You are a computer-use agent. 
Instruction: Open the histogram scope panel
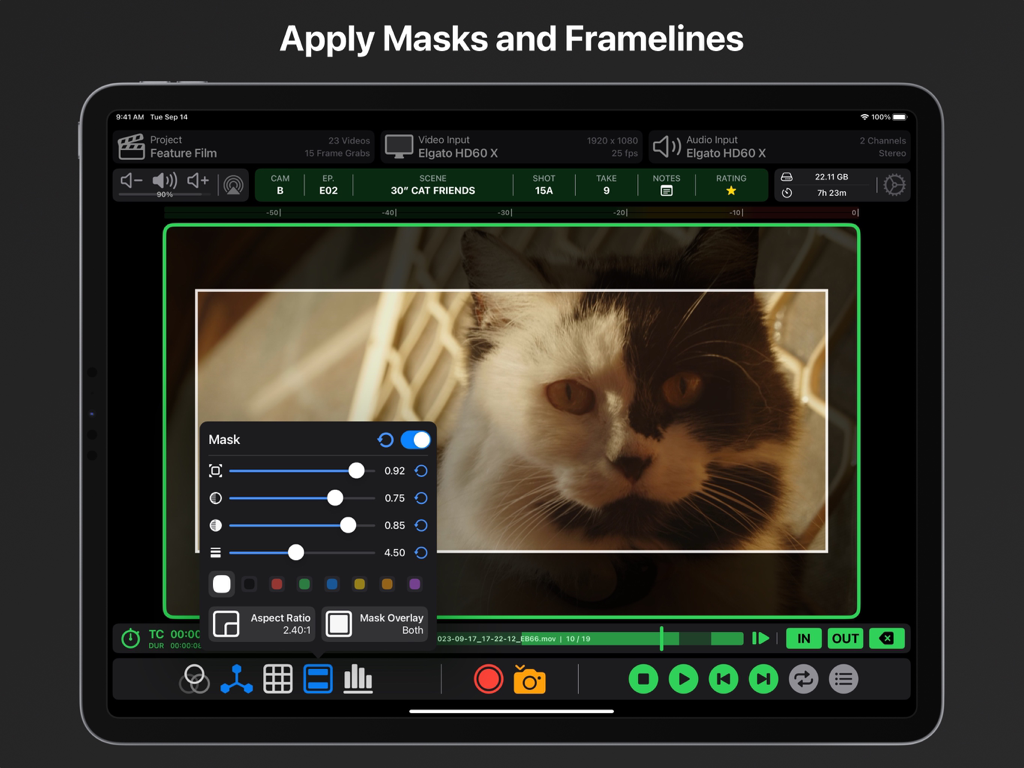coord(358,679)
